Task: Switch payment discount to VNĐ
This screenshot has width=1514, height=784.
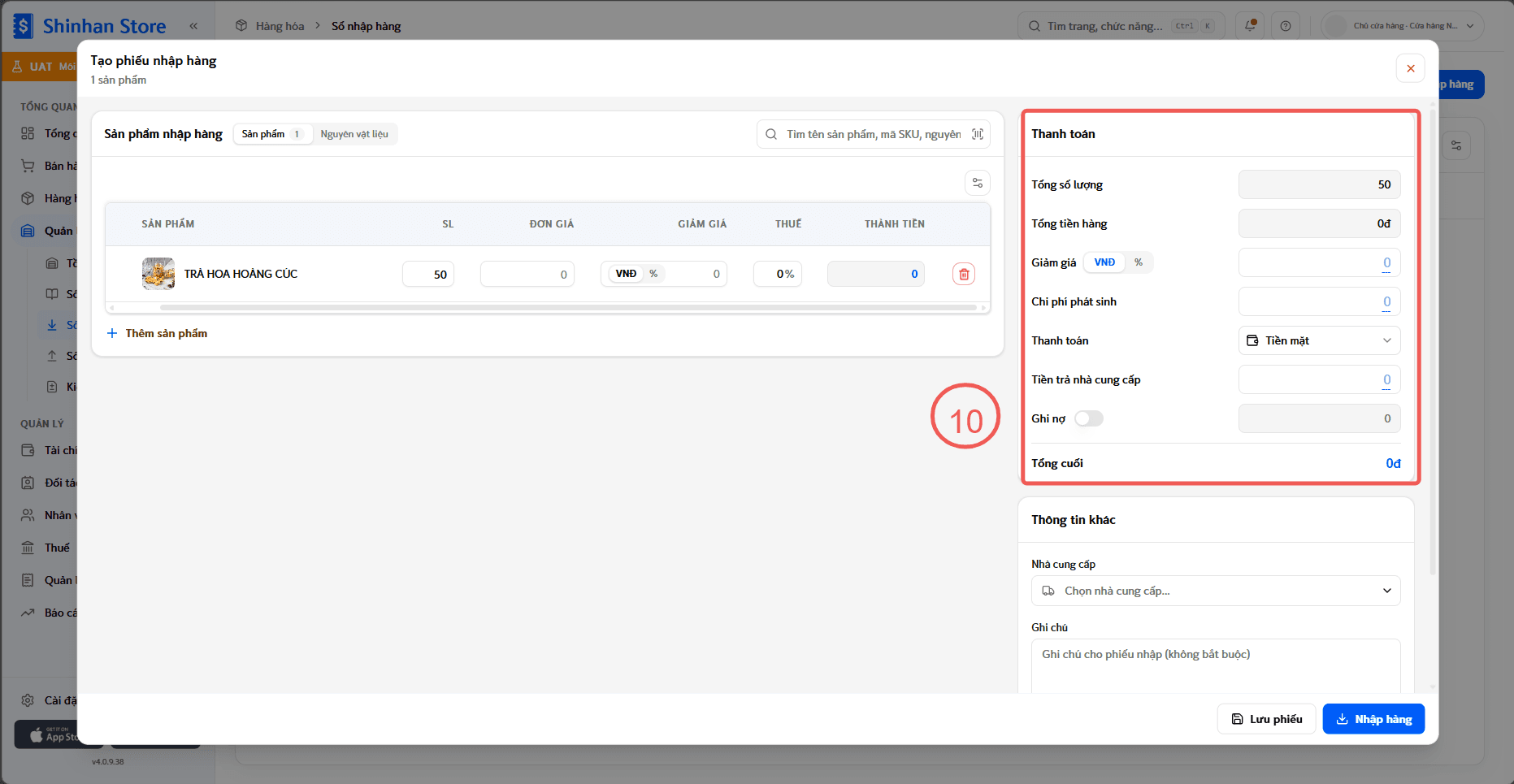Action: (1104, 262)
